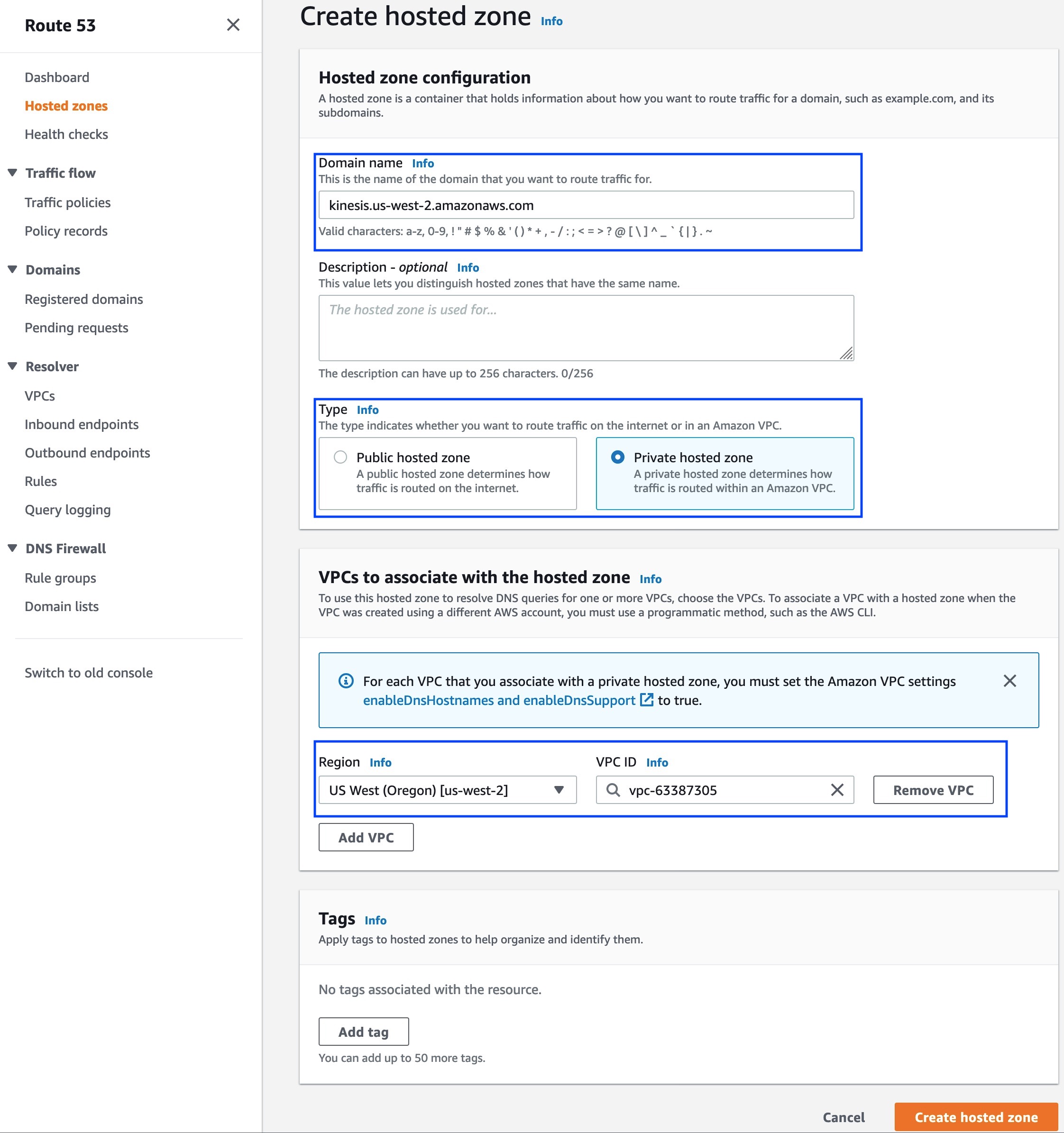Image resolution: width=1064 pixels, height=1133 pixels.
Task: Click the Traffic policies menu item
Action: [x=68, y=202]
